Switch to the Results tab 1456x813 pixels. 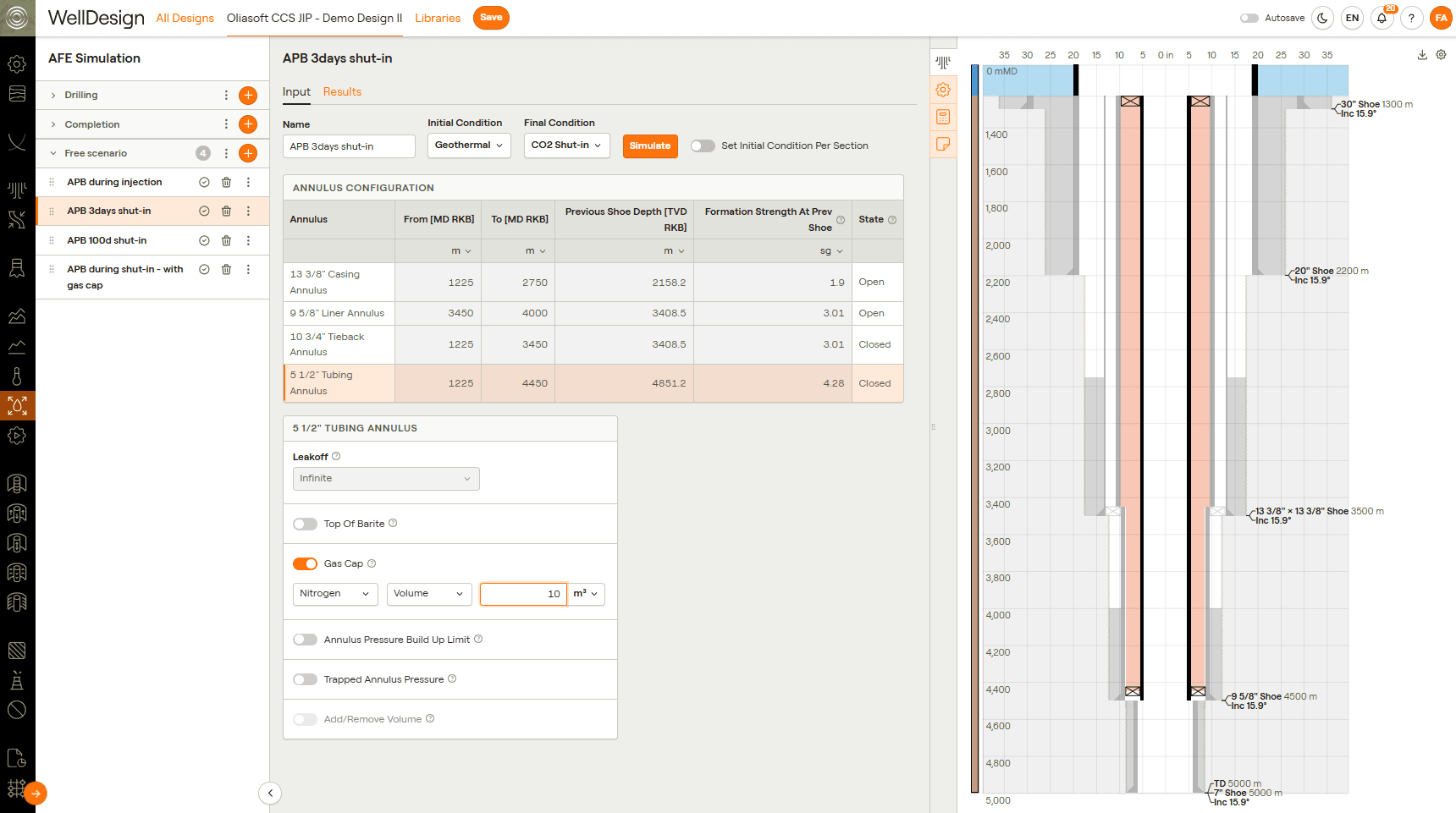point(342,92)
